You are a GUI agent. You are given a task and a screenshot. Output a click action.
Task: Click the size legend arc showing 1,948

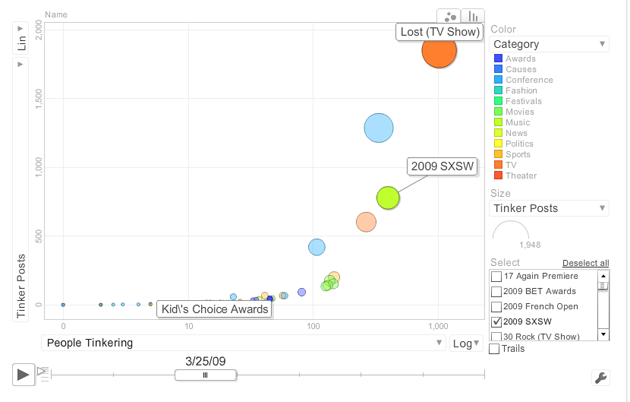(x=511, y=231)
